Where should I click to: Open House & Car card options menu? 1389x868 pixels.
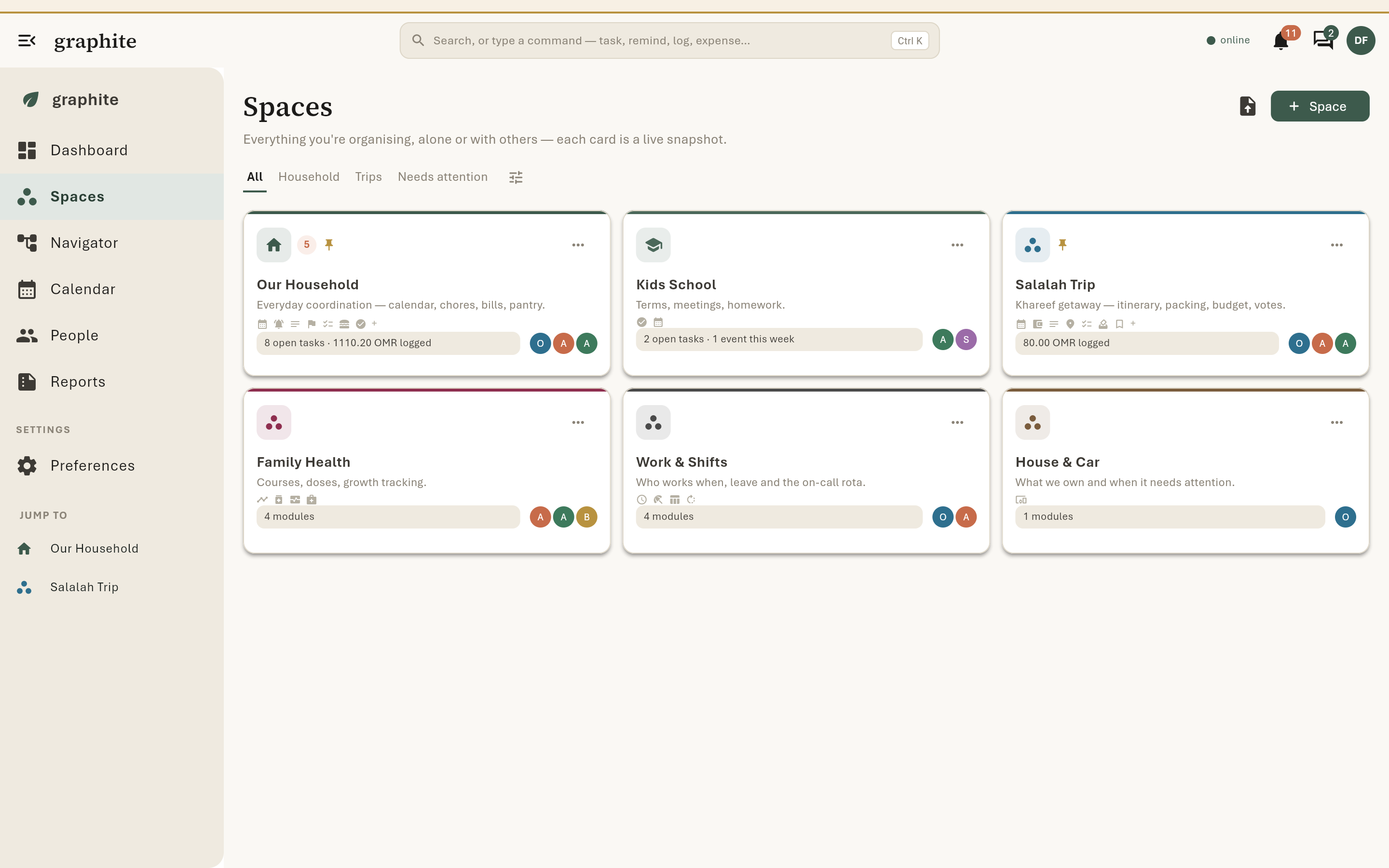click(1337, 422)
